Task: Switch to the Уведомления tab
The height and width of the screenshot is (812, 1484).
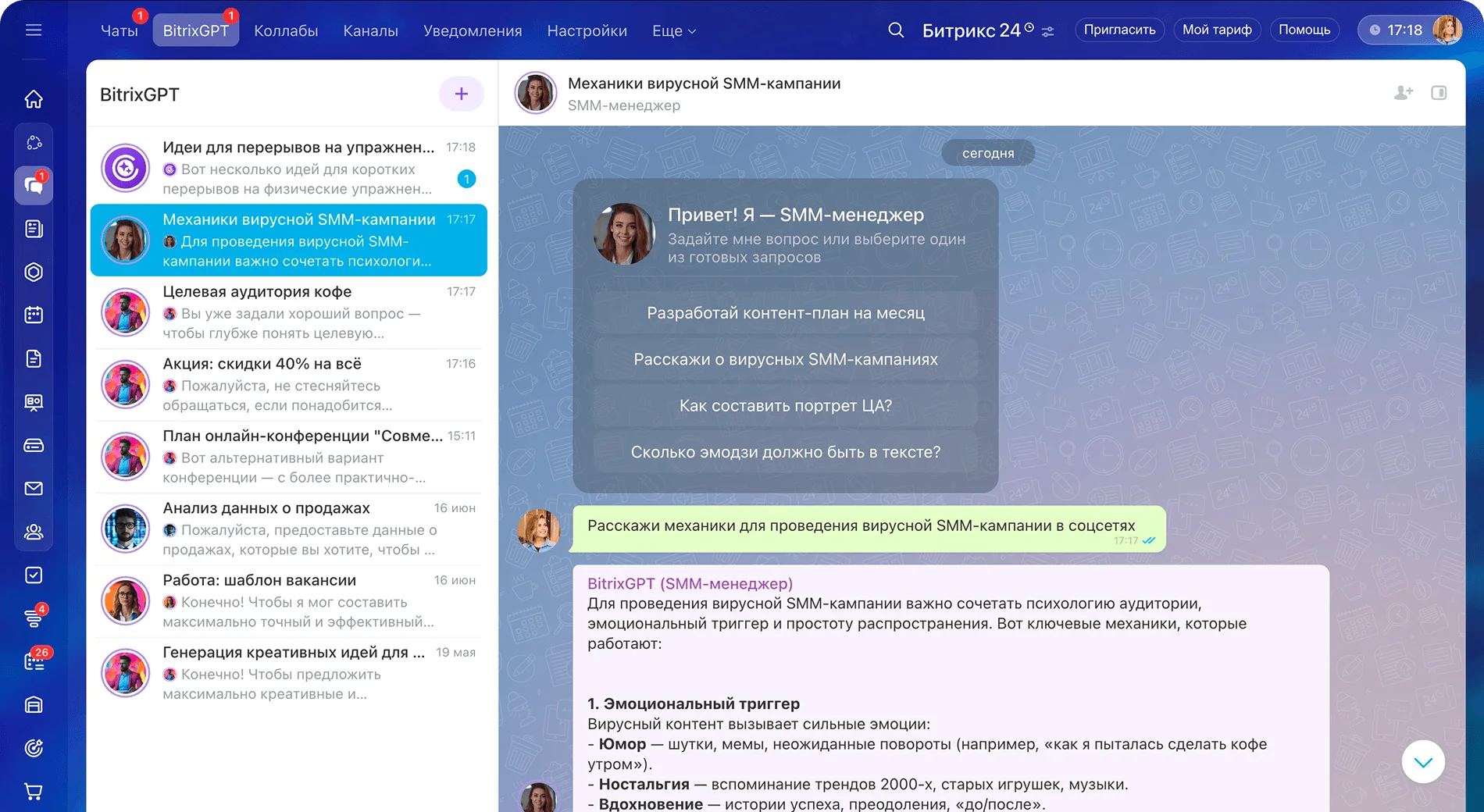Action: [x=473, y=30]
